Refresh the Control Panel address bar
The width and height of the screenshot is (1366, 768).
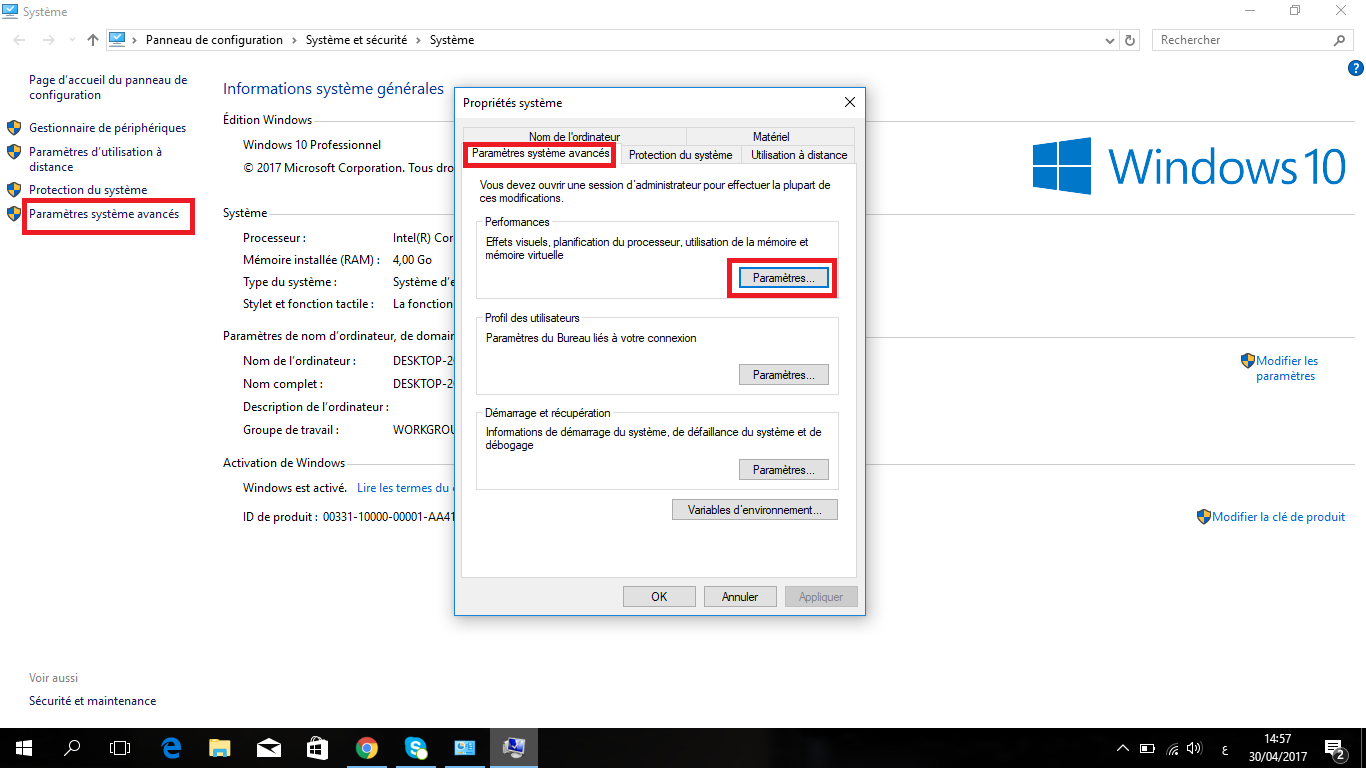1131,40
